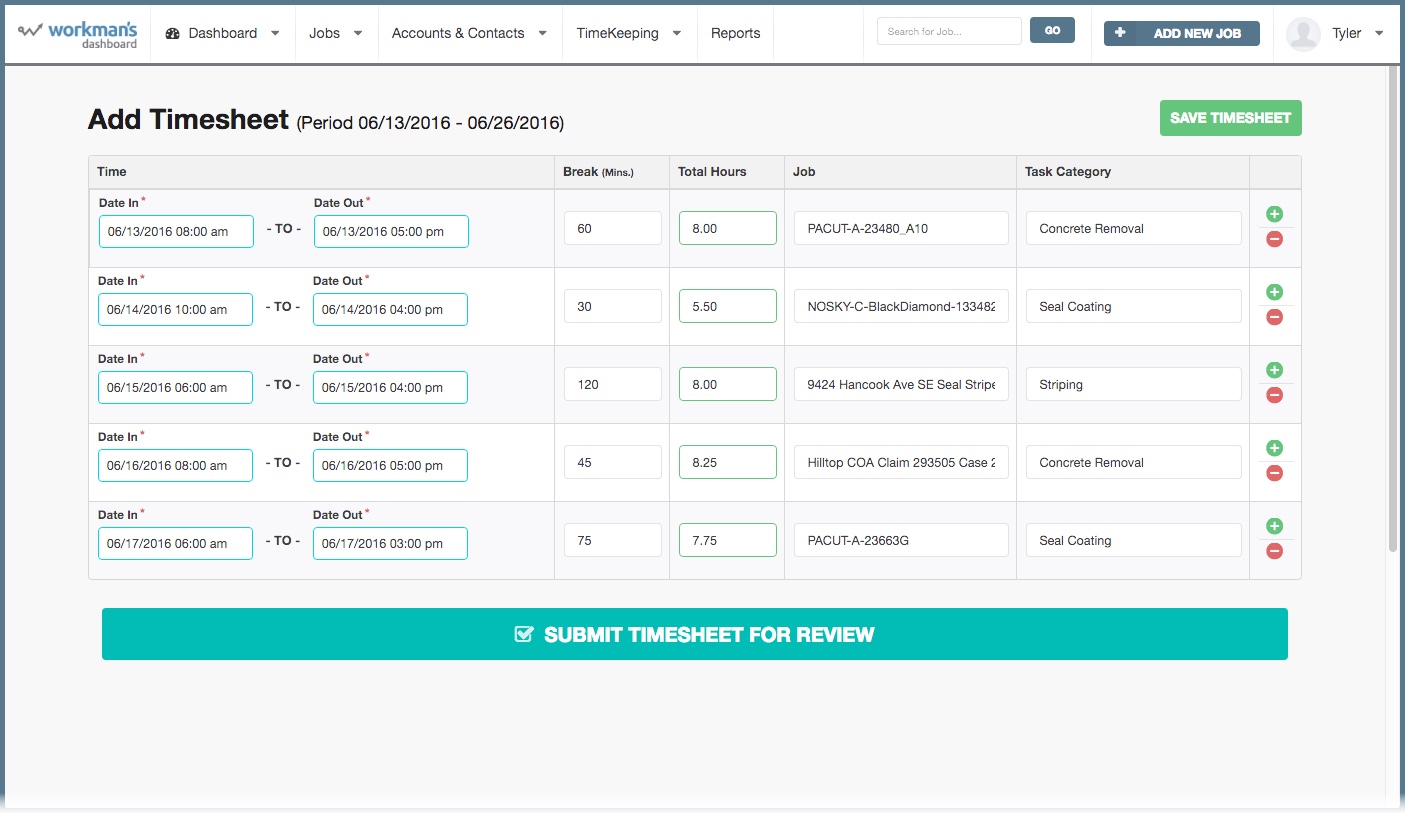Select job field PACUT-A-23480_A10
1405x813 pixels.
(x=901, y=228)
